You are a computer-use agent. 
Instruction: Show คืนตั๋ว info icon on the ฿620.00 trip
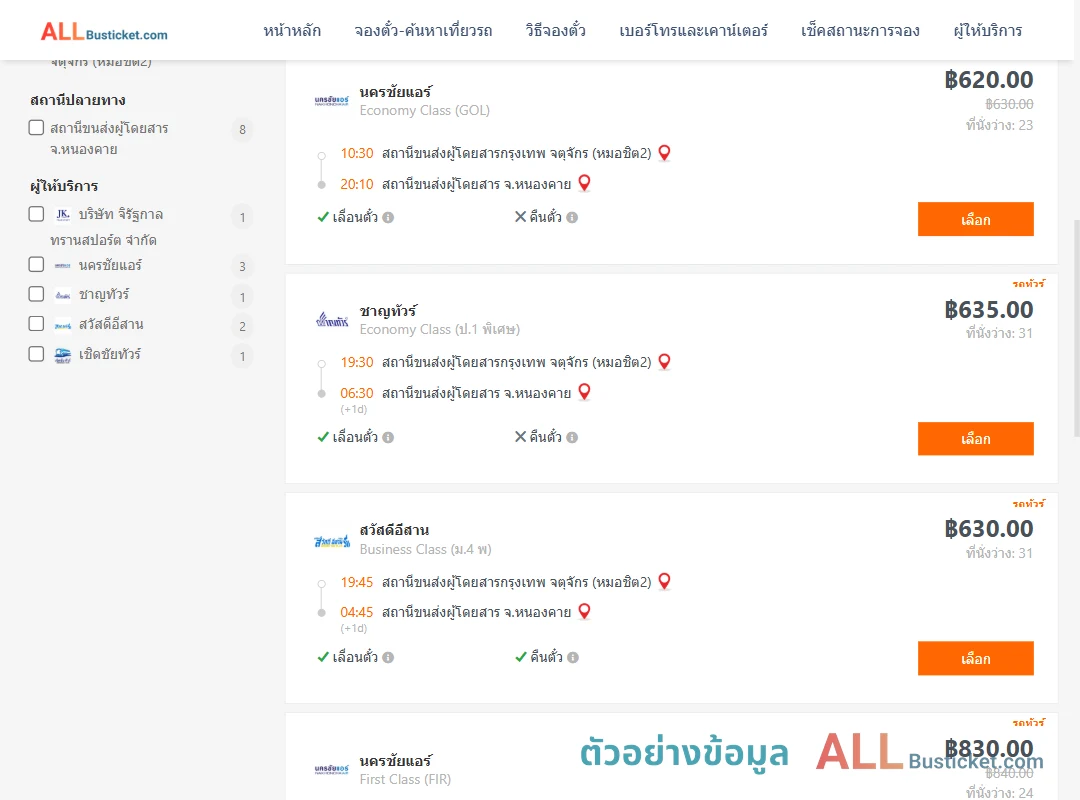tap(572, 218)
